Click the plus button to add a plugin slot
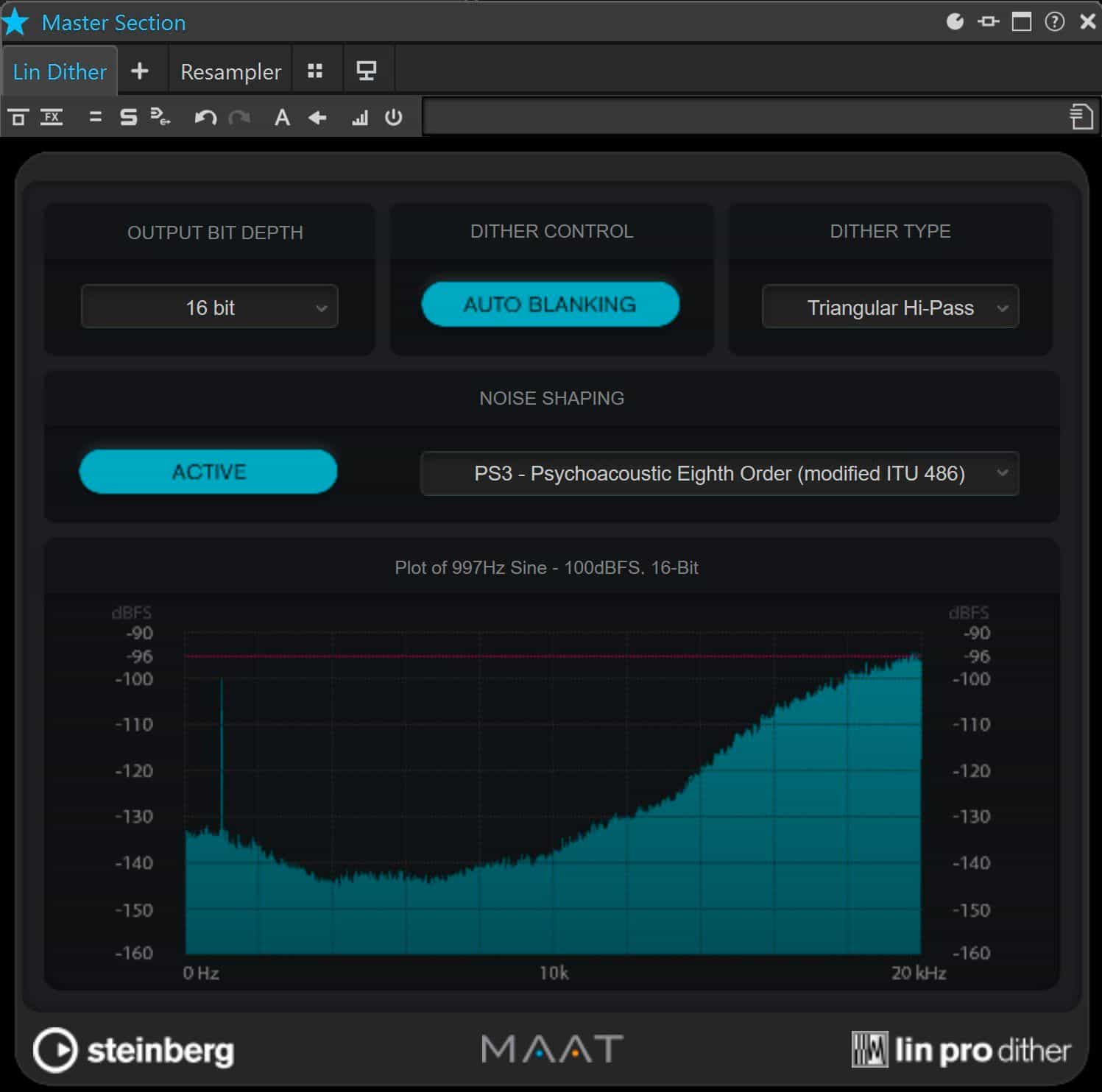This screenshot has width=1102, height=1092. pyautogui.click(x=141, y=71)
